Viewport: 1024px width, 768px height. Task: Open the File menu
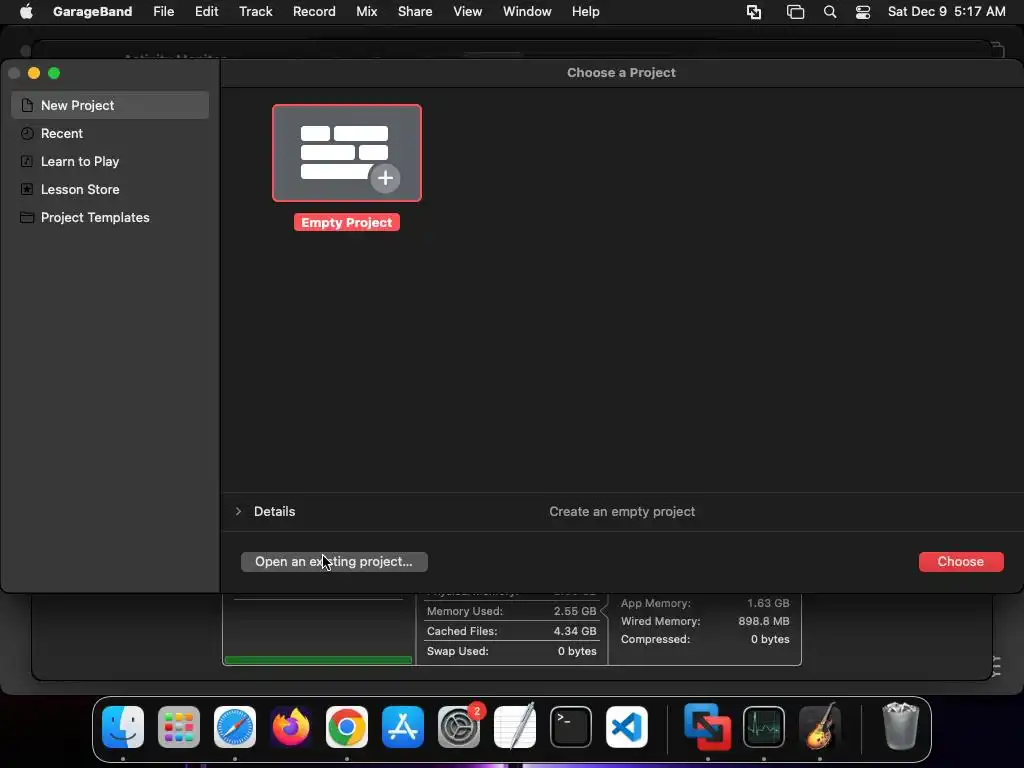coord(163,12)
